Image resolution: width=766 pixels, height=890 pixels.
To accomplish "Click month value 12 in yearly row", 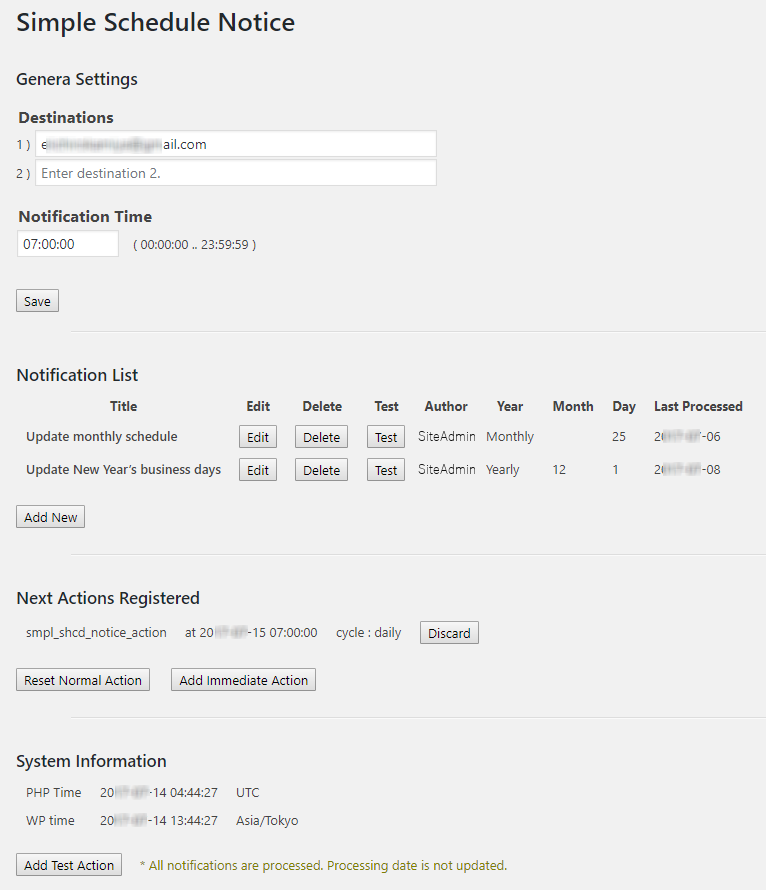I will point(559,470).
